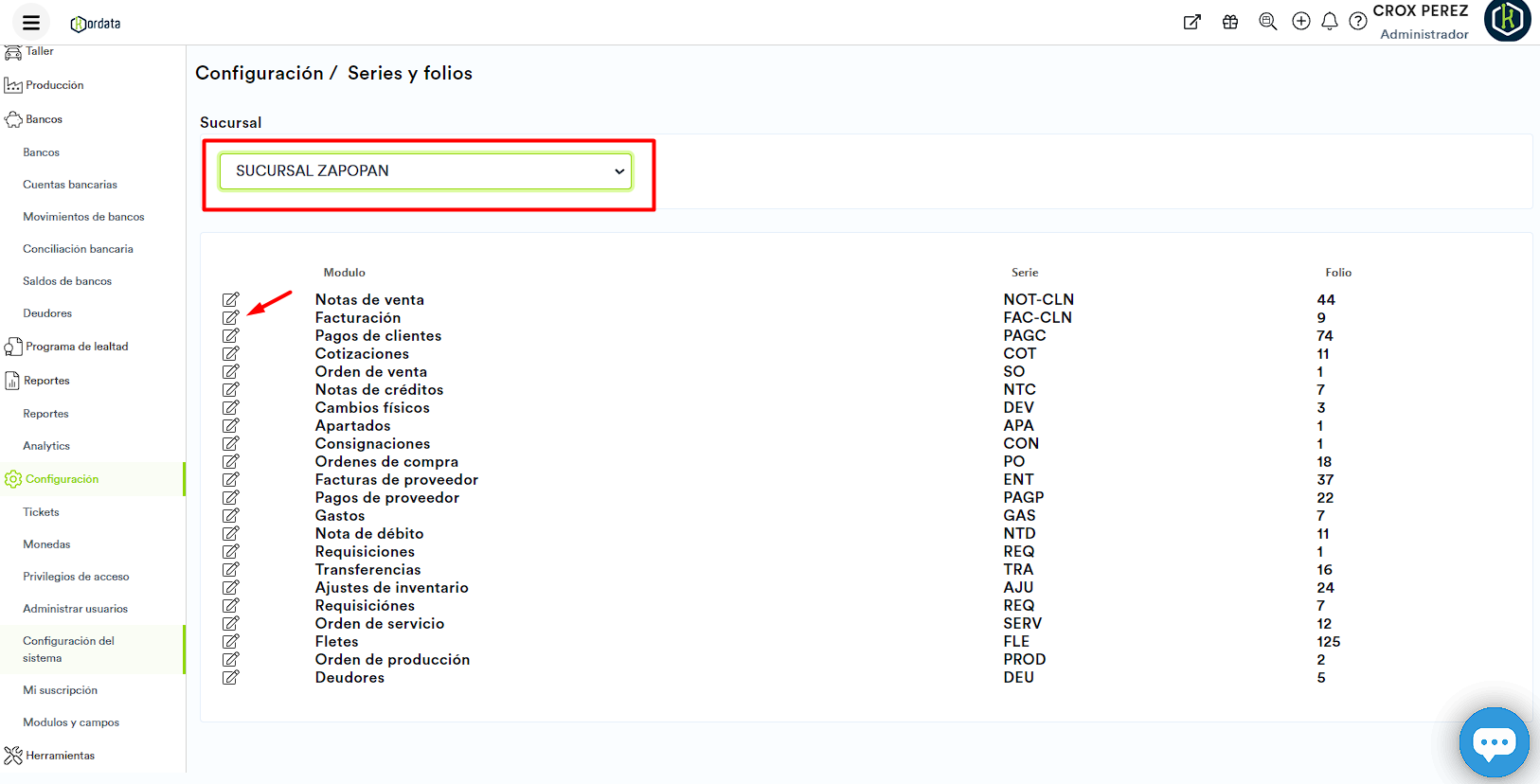Click the CROX PEREZ profile avatar
The width and height of the screenshot is (1540, 784).
tap(1507, 21)
